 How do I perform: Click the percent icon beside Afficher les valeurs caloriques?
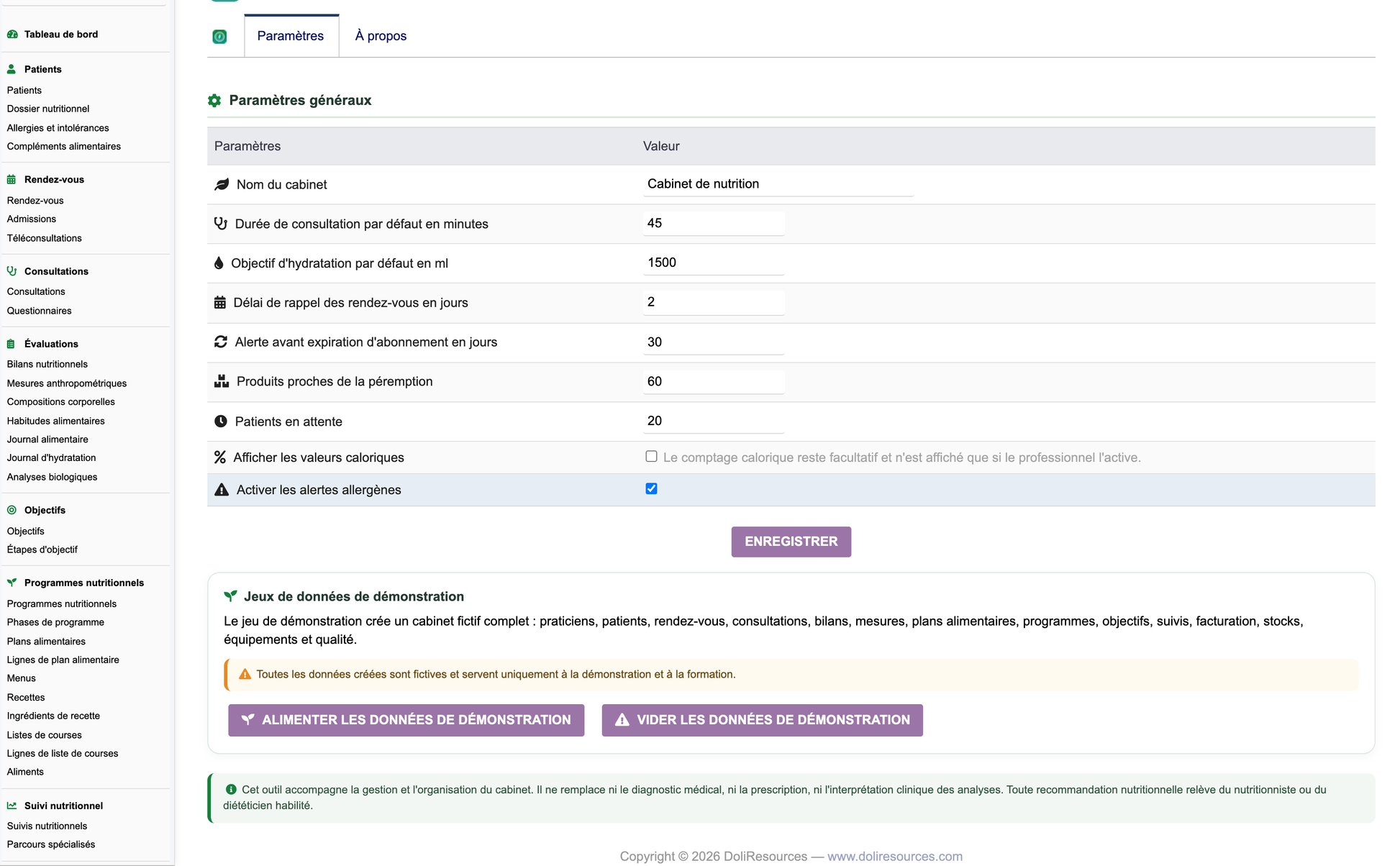click(x=220, y=457)
